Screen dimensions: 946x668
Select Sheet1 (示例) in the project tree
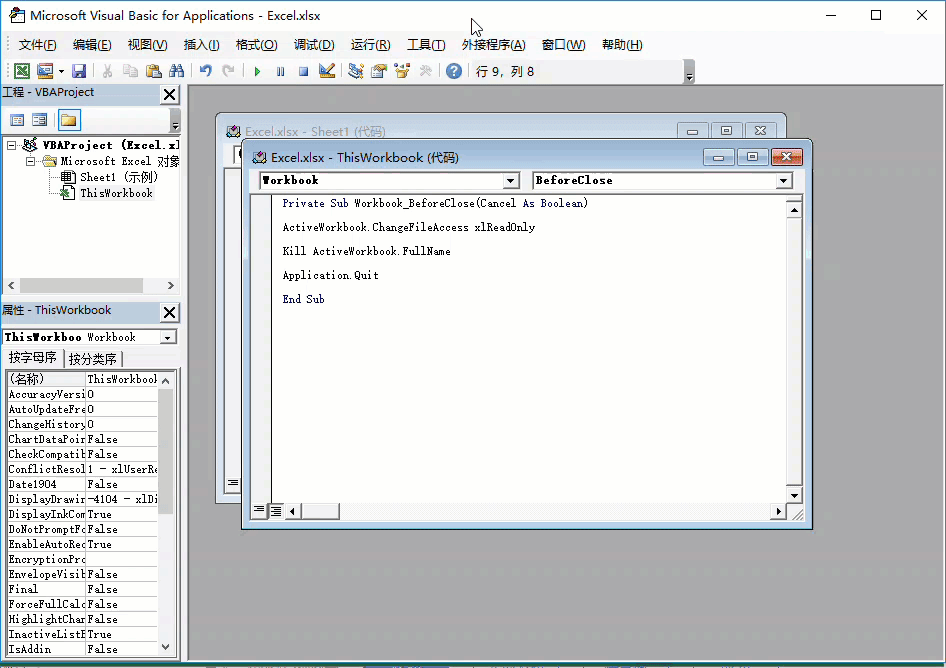[119, 177]
